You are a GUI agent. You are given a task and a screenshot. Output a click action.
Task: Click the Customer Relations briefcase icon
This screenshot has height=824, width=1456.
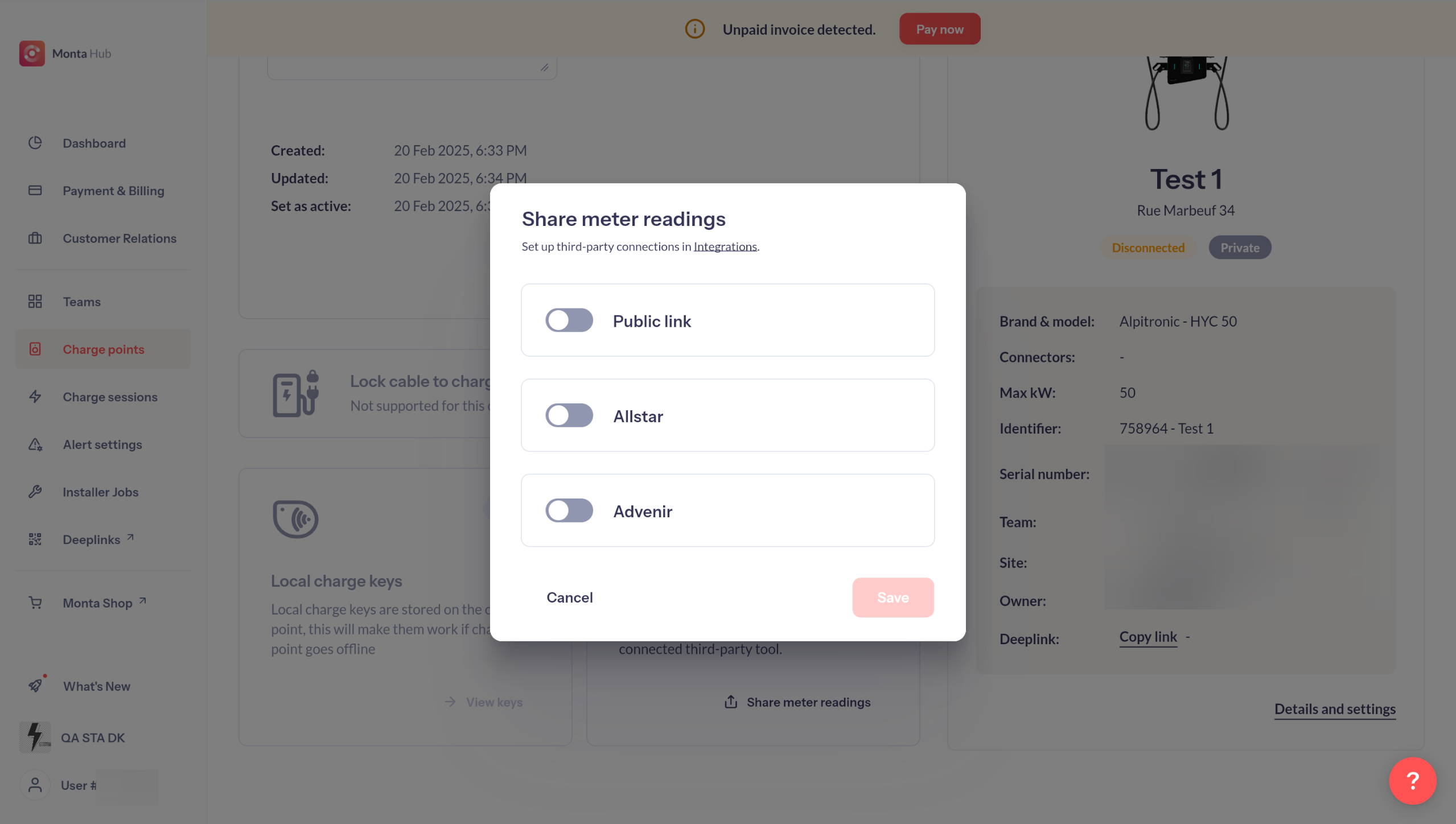[x=35, y=238]
